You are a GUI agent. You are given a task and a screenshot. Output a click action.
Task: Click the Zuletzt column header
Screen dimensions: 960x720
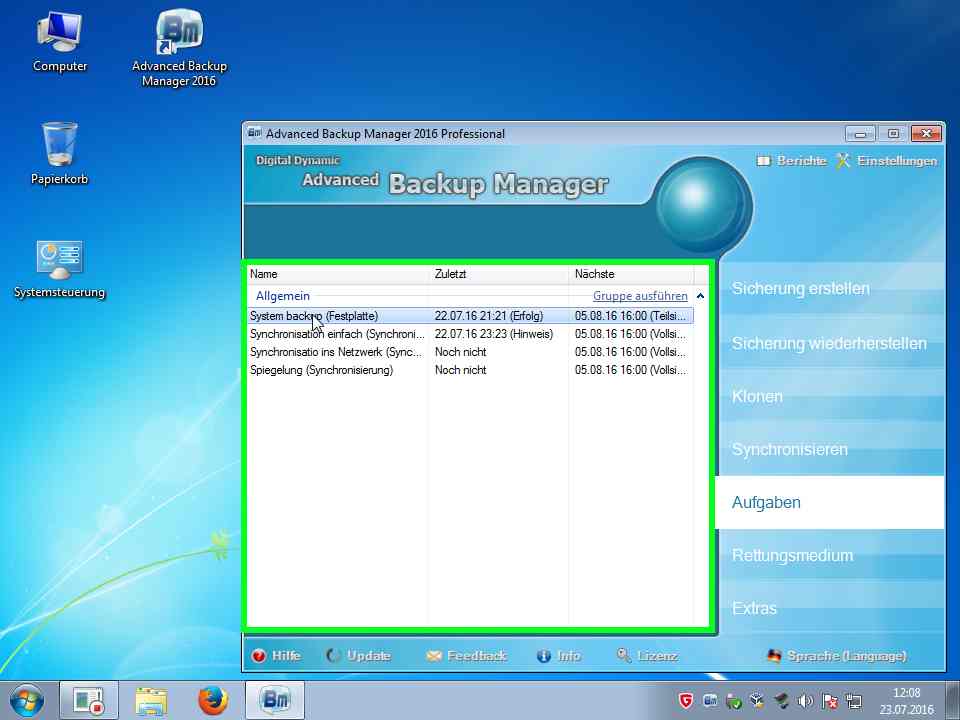(x=499, y=274)
